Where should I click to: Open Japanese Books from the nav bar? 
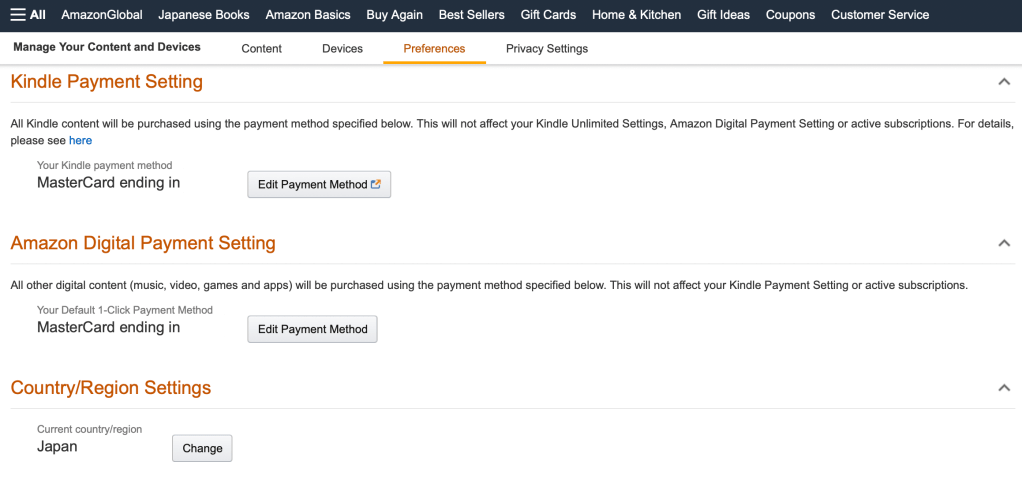coord(204,15)
